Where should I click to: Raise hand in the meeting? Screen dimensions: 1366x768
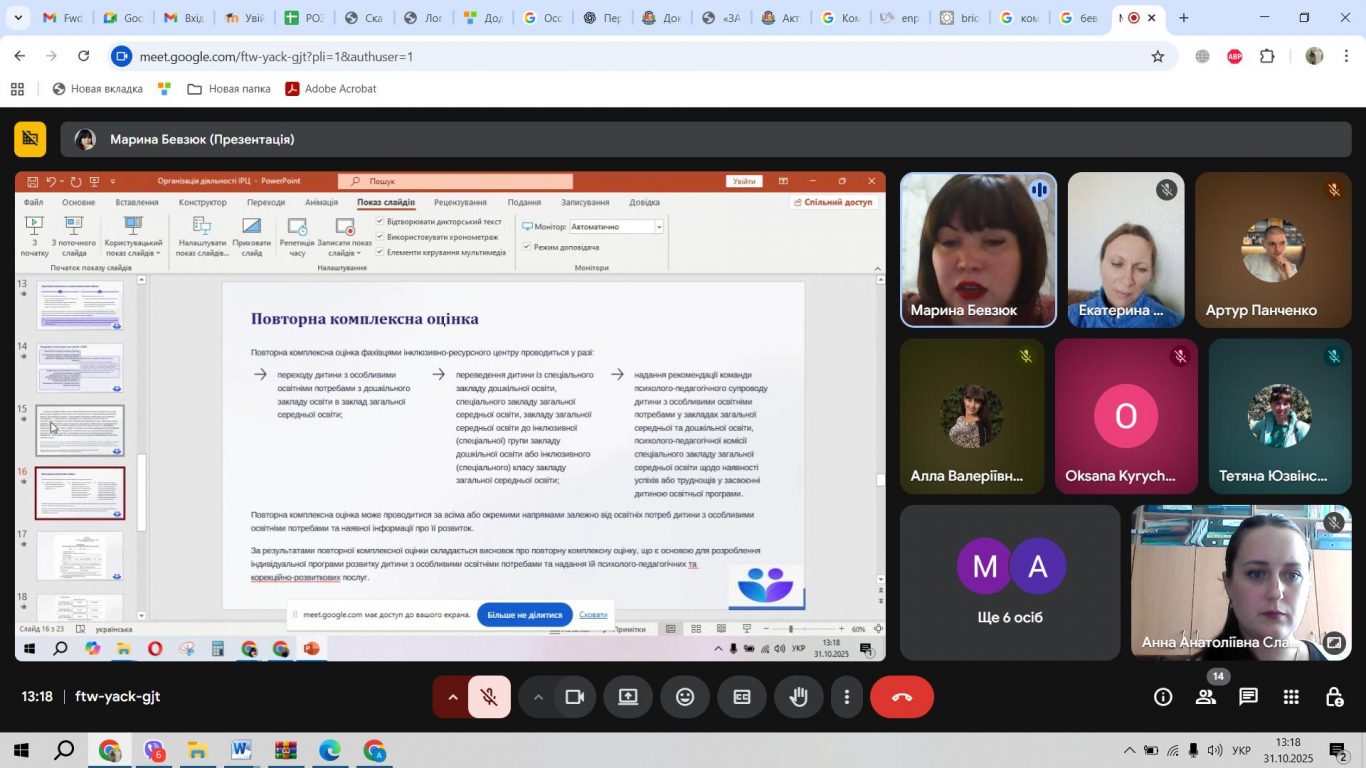click(x=799, y=697)
